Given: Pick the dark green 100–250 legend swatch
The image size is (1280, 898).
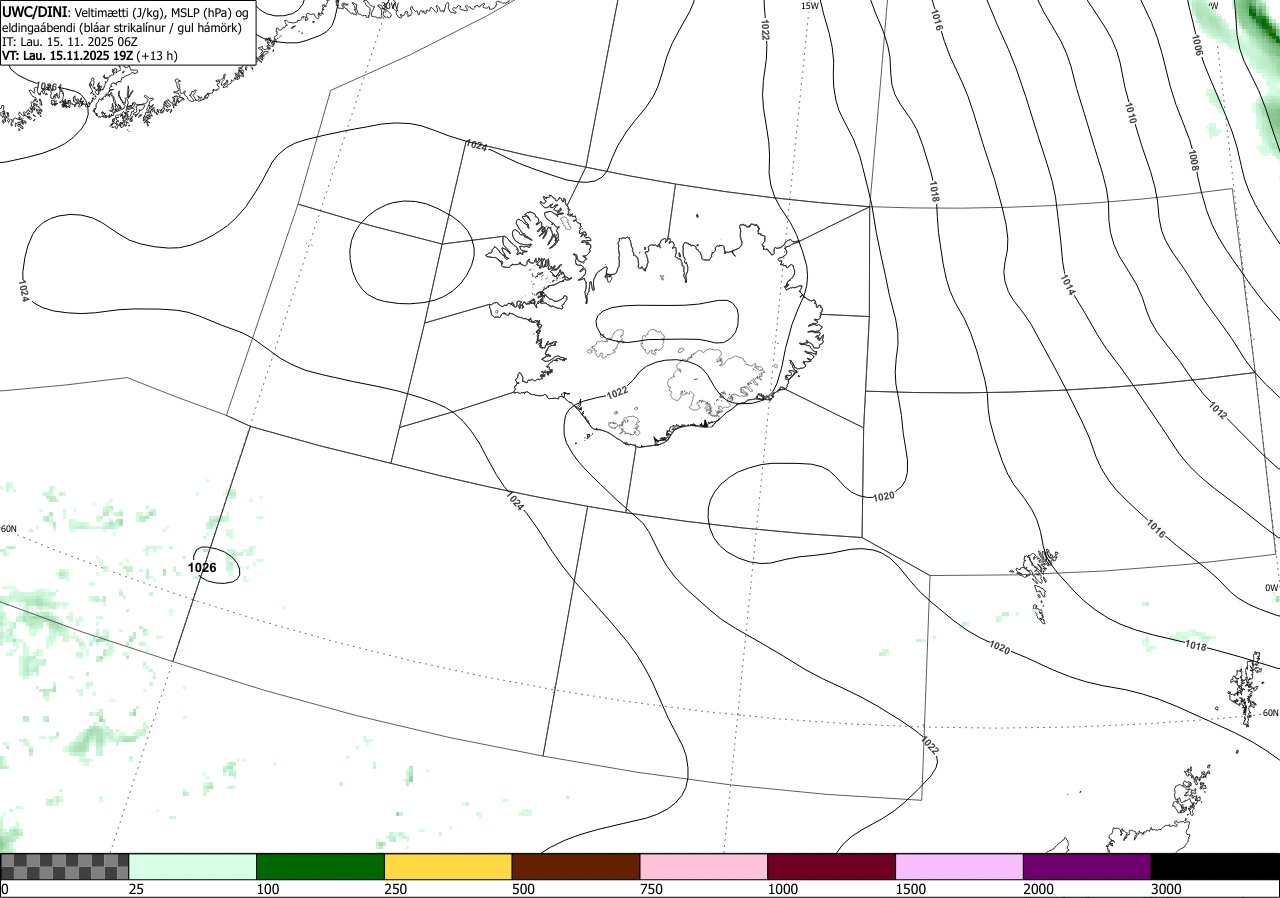Looking at the screenshot, I should [x=321, y=866].
